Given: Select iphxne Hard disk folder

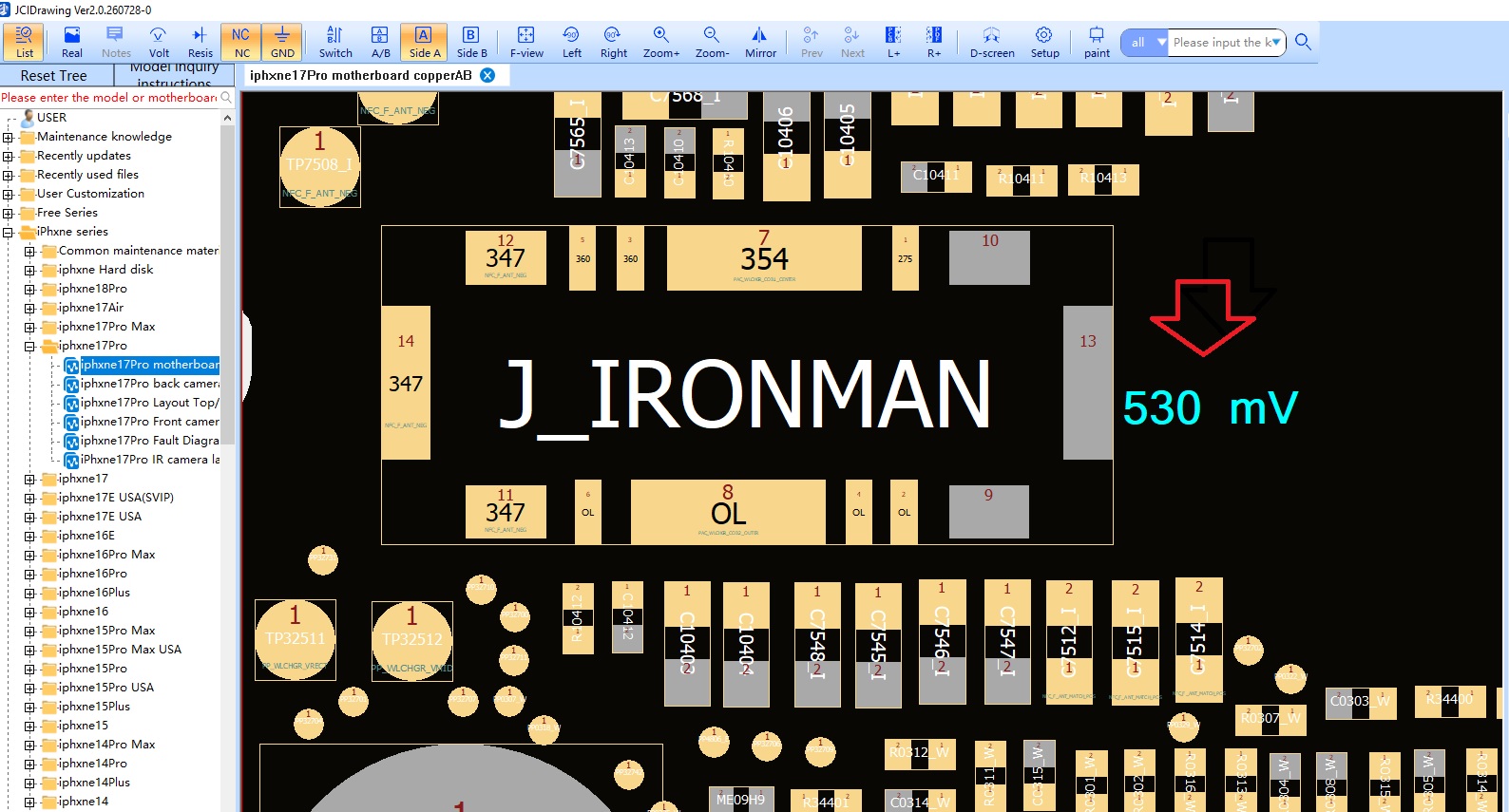Looking at the screenshot, I should pyautogui.click(x=97, y=270).
